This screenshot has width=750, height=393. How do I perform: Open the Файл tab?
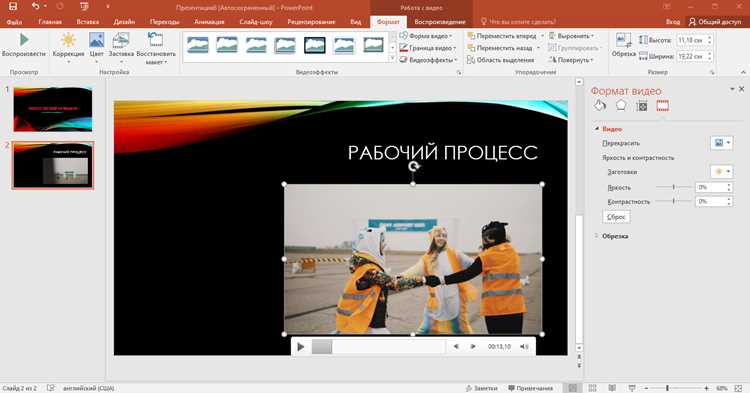click(x=14, y=22)
